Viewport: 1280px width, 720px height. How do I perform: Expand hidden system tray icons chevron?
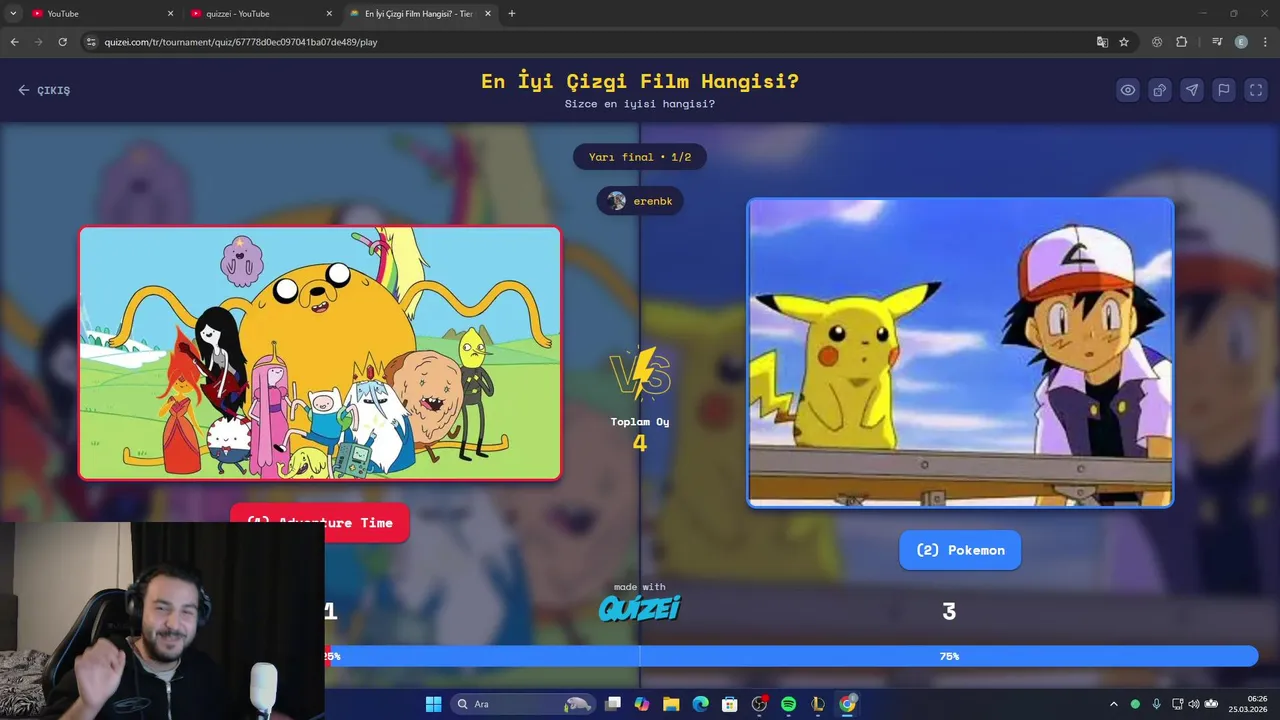click(x=1114, y=704)
